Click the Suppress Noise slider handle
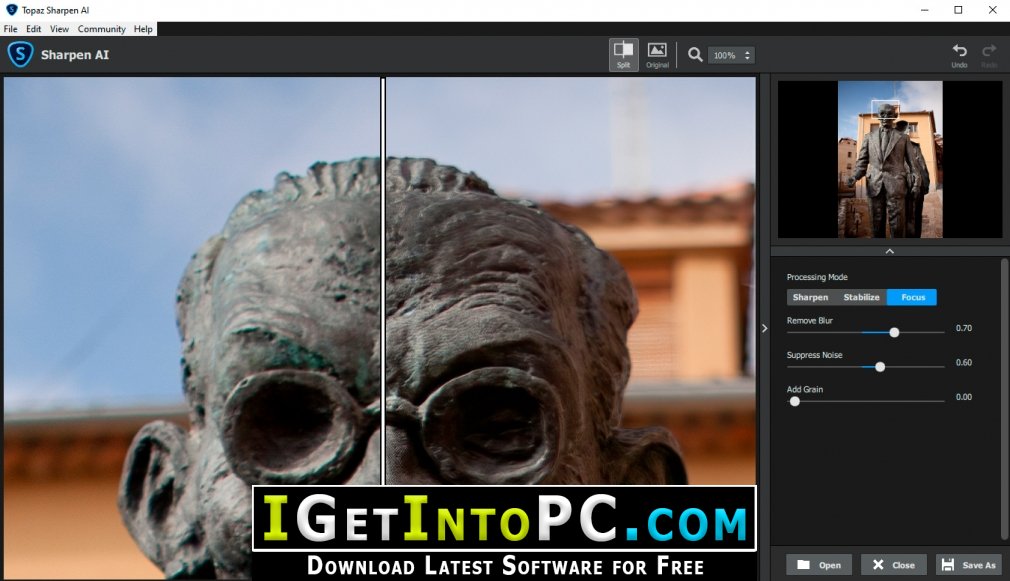 pyautogui.click(x=880, y=367)
